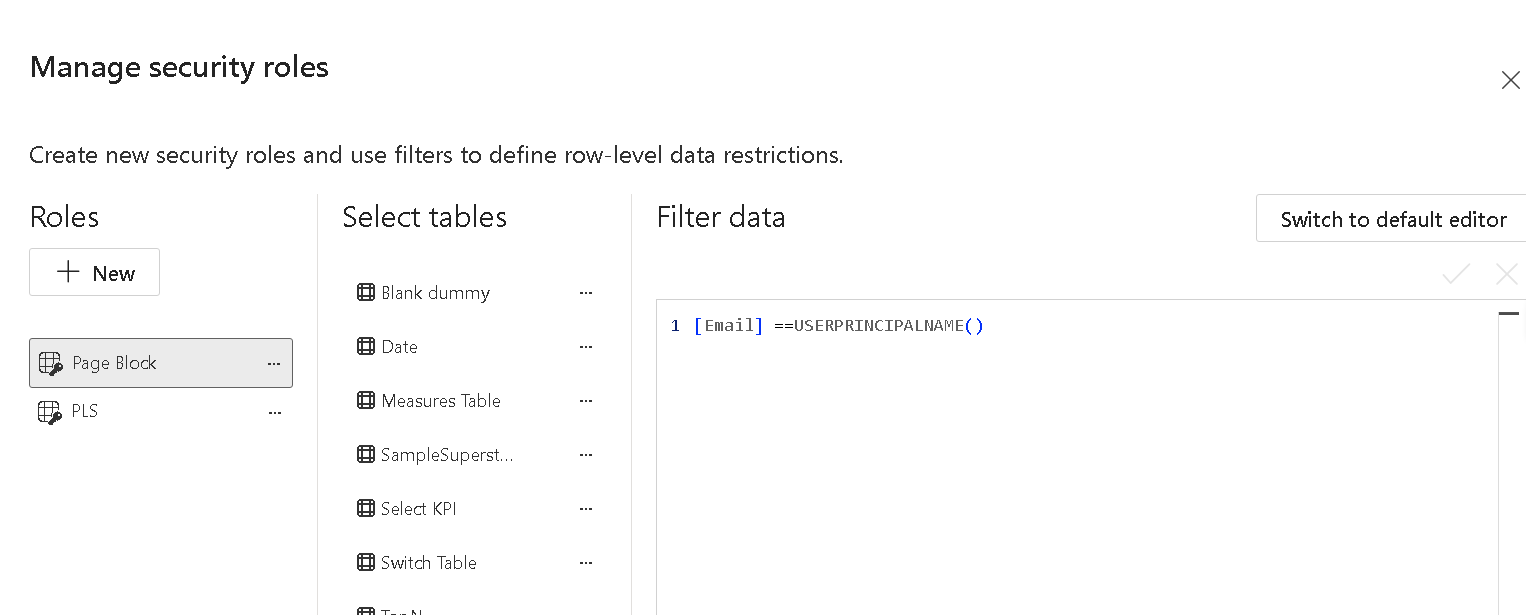Create a New security role
This screenshot has width=1526, height=615.
pyautogui.click(x=95, y=273)
